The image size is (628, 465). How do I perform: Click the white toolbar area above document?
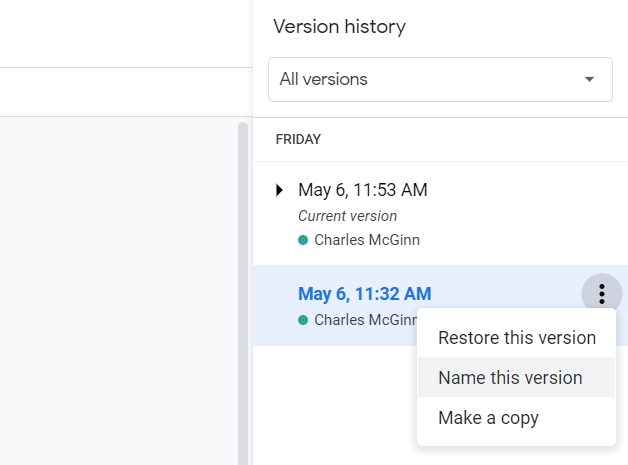click(x=126, y=92)
